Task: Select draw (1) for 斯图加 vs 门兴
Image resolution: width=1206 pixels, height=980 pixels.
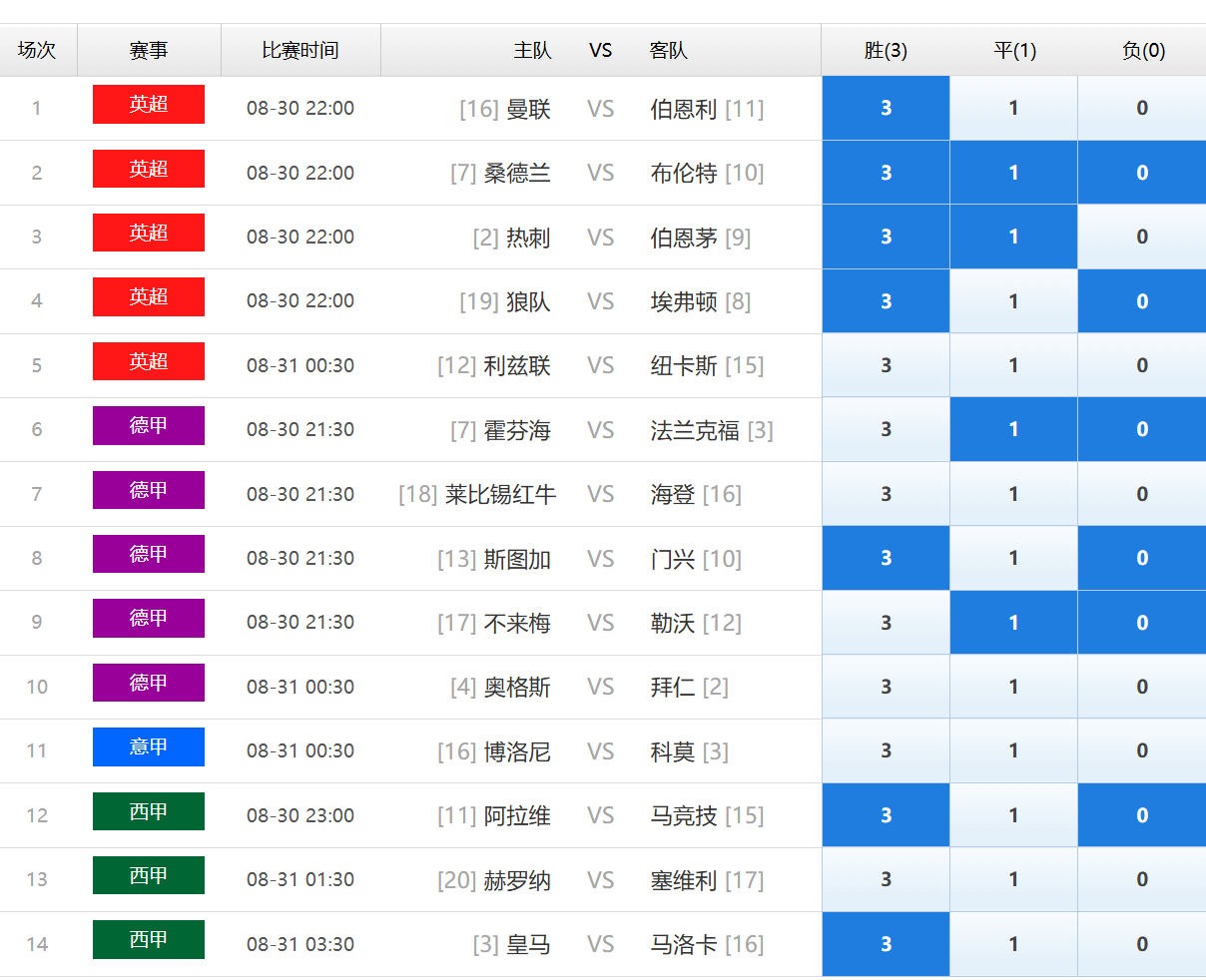Action: (1013, 559)
